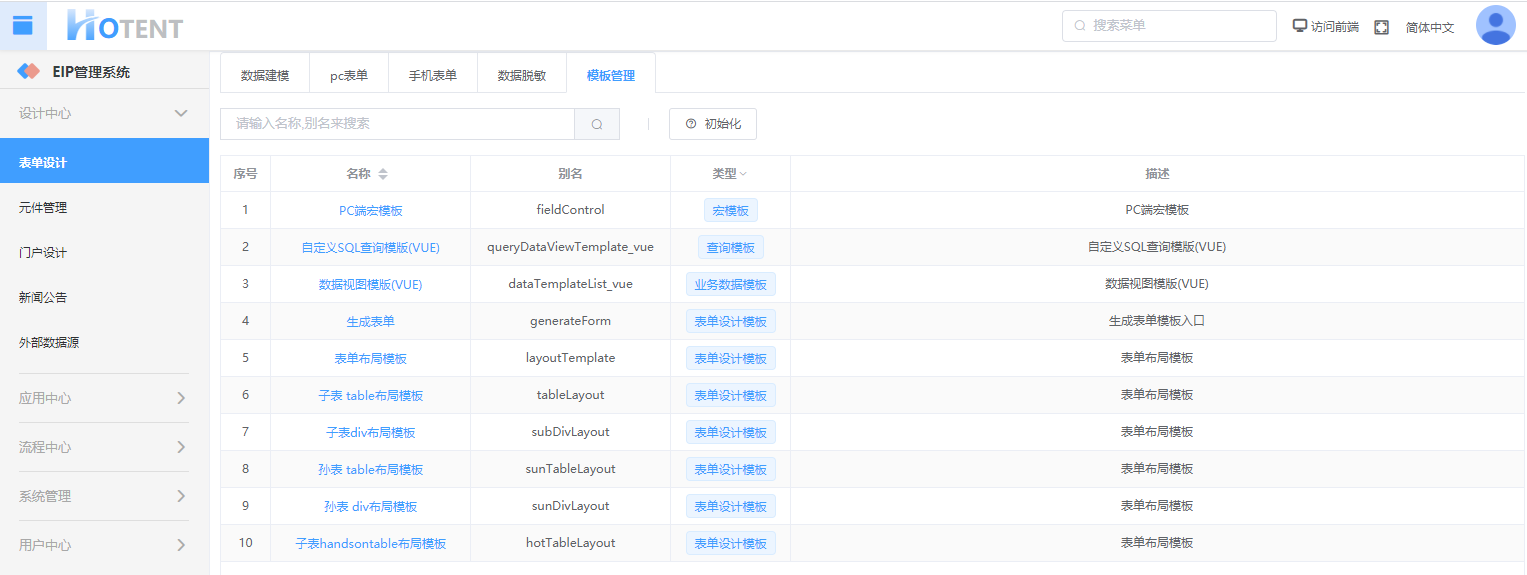The image size is (1527, 575).
Task: Open the user avatar menu
Action: 1495,26
